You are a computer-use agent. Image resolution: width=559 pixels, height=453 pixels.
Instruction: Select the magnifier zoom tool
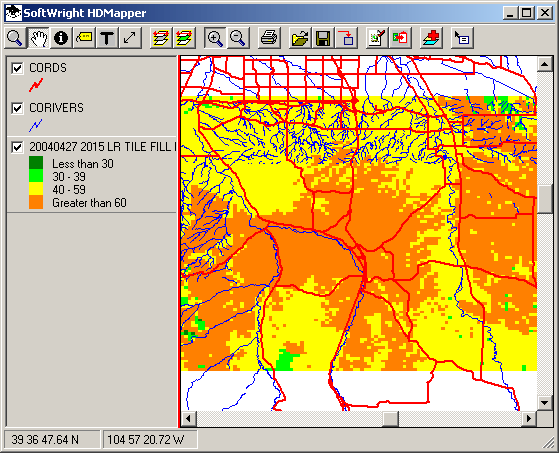[x=15, y=38]
